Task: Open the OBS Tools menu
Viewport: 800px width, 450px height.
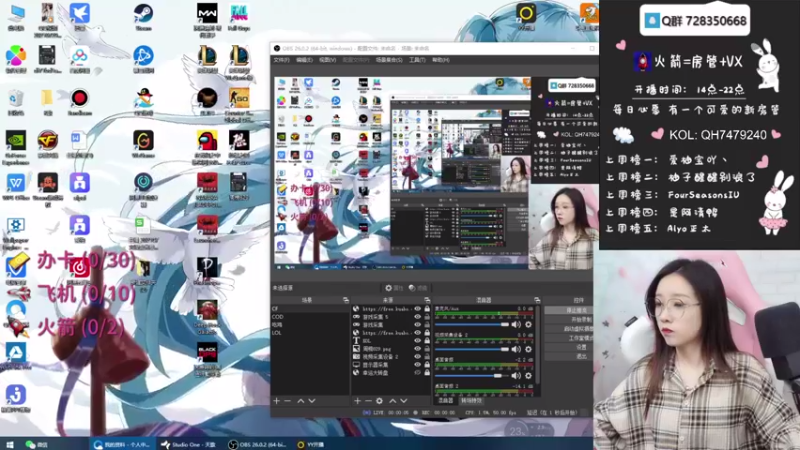Action: tap(417, 60)
